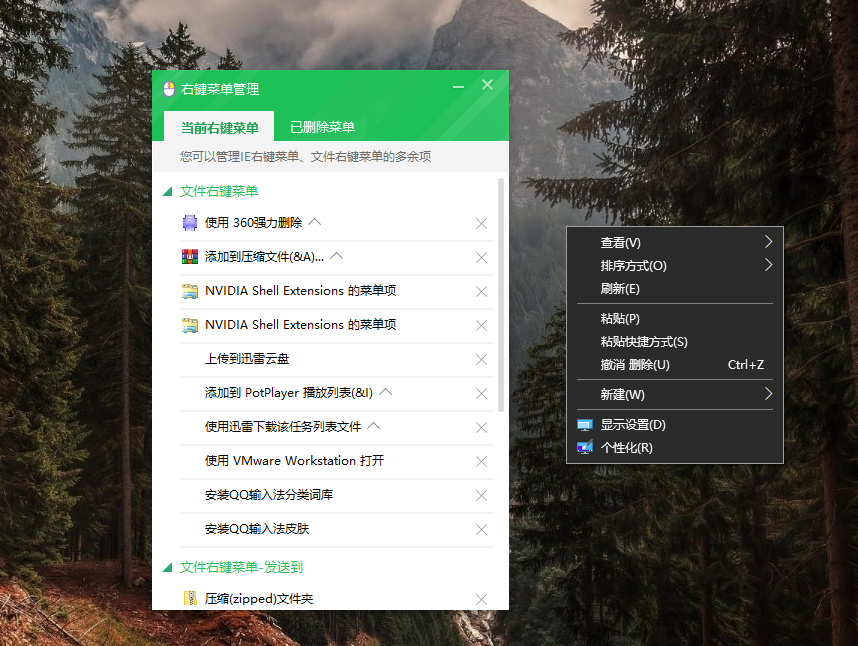The height and width of the screenshot is (646, 858).
Task: Collapse the 文件右键菜单-发送到 section triangle
Action: point(168,568)
